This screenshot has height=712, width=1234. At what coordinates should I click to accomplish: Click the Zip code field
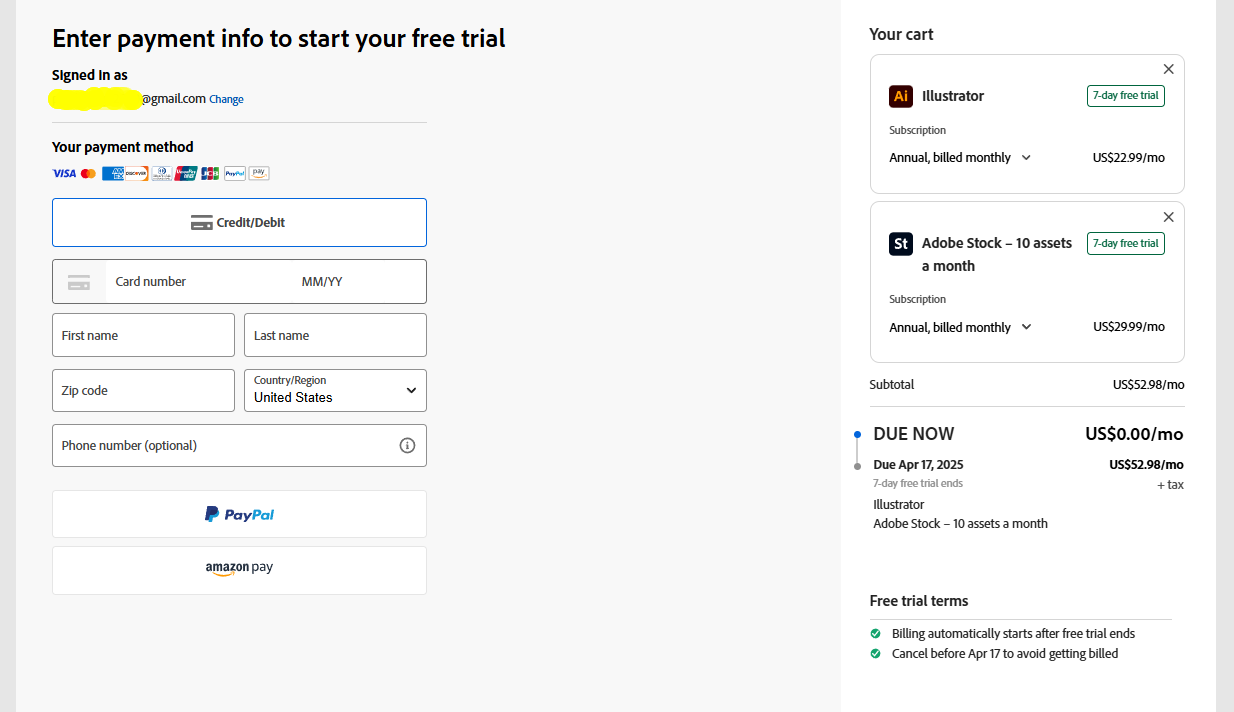point(143,390)
